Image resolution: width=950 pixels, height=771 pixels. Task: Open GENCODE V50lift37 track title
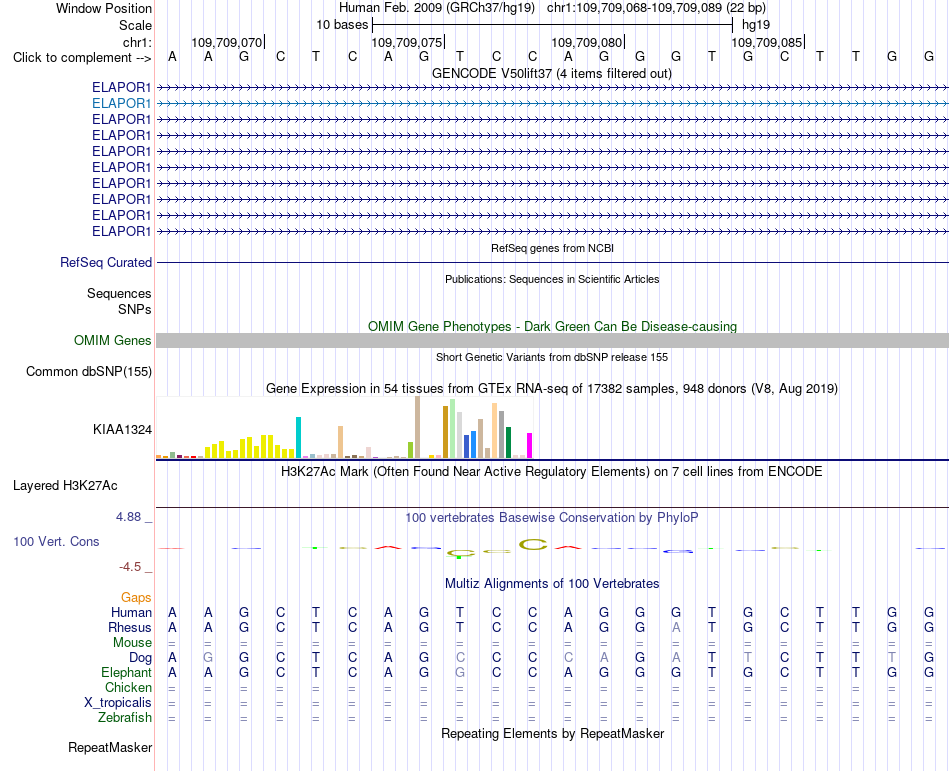[552, 74]
